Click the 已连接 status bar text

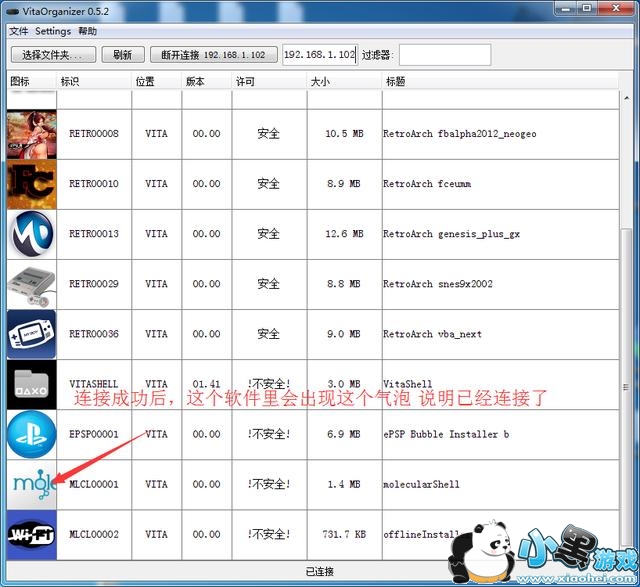click(320, 572)
